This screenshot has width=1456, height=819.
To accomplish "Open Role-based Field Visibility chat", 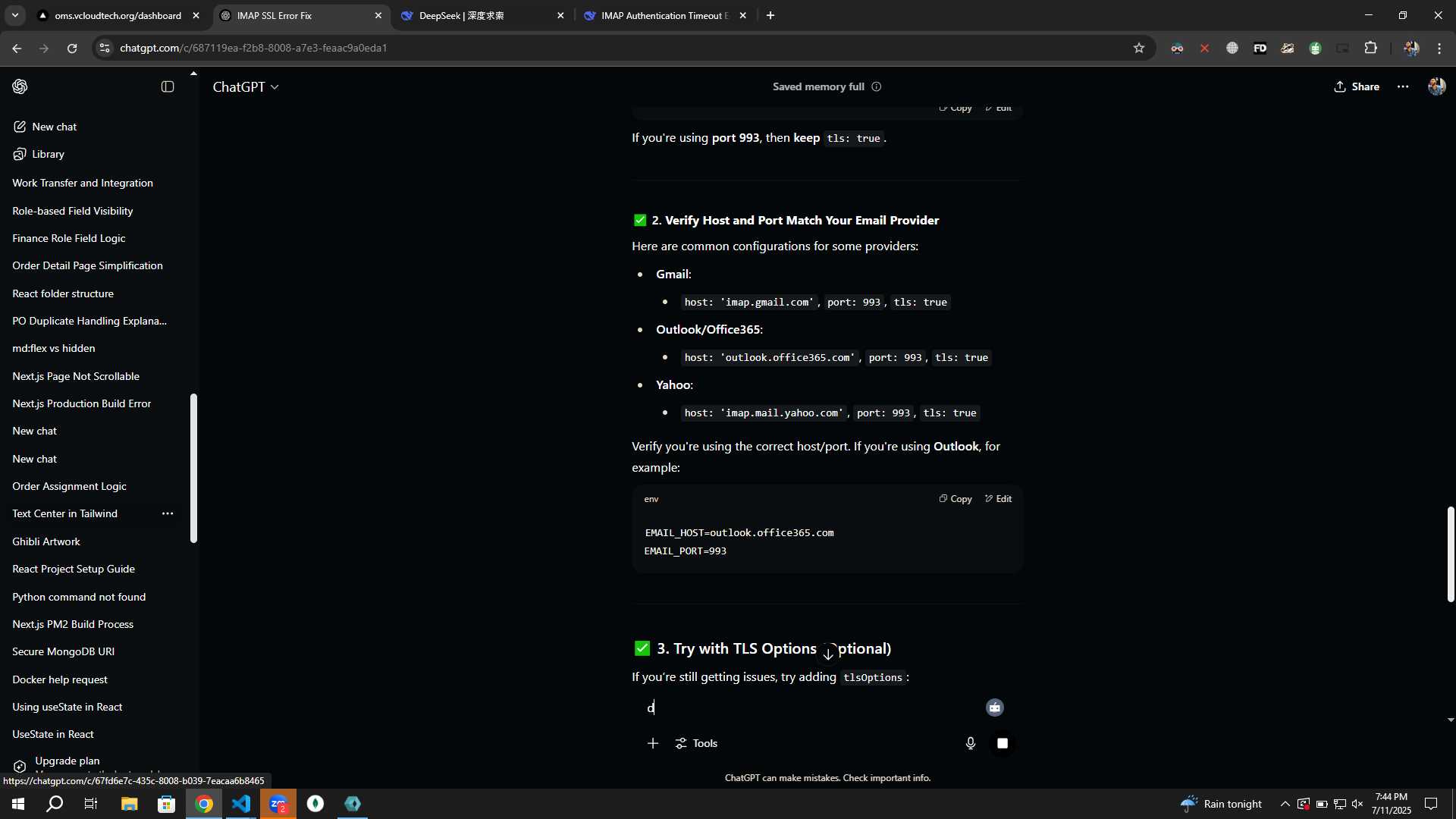I will click(73, 211).
